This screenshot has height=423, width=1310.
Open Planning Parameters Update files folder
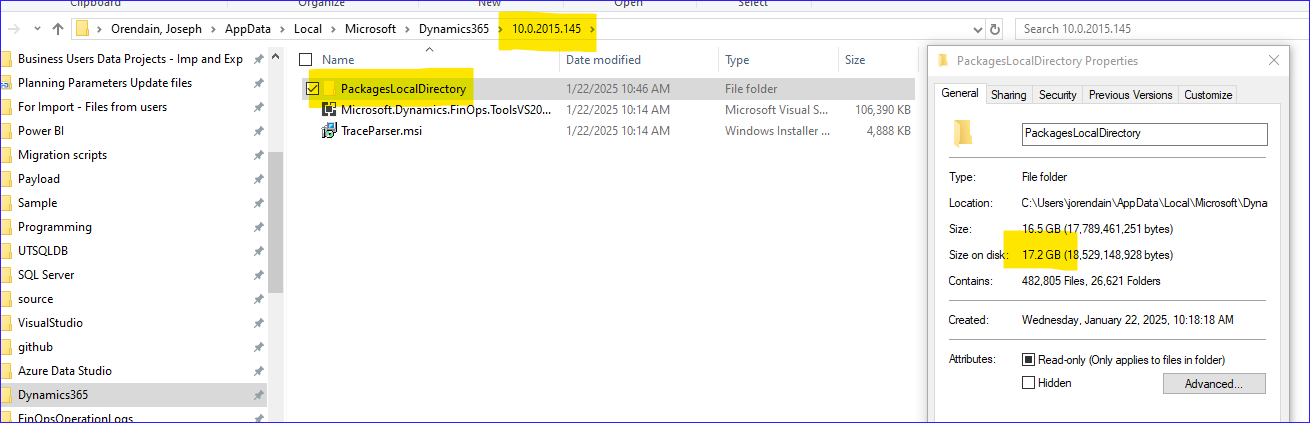click(105, 83)
